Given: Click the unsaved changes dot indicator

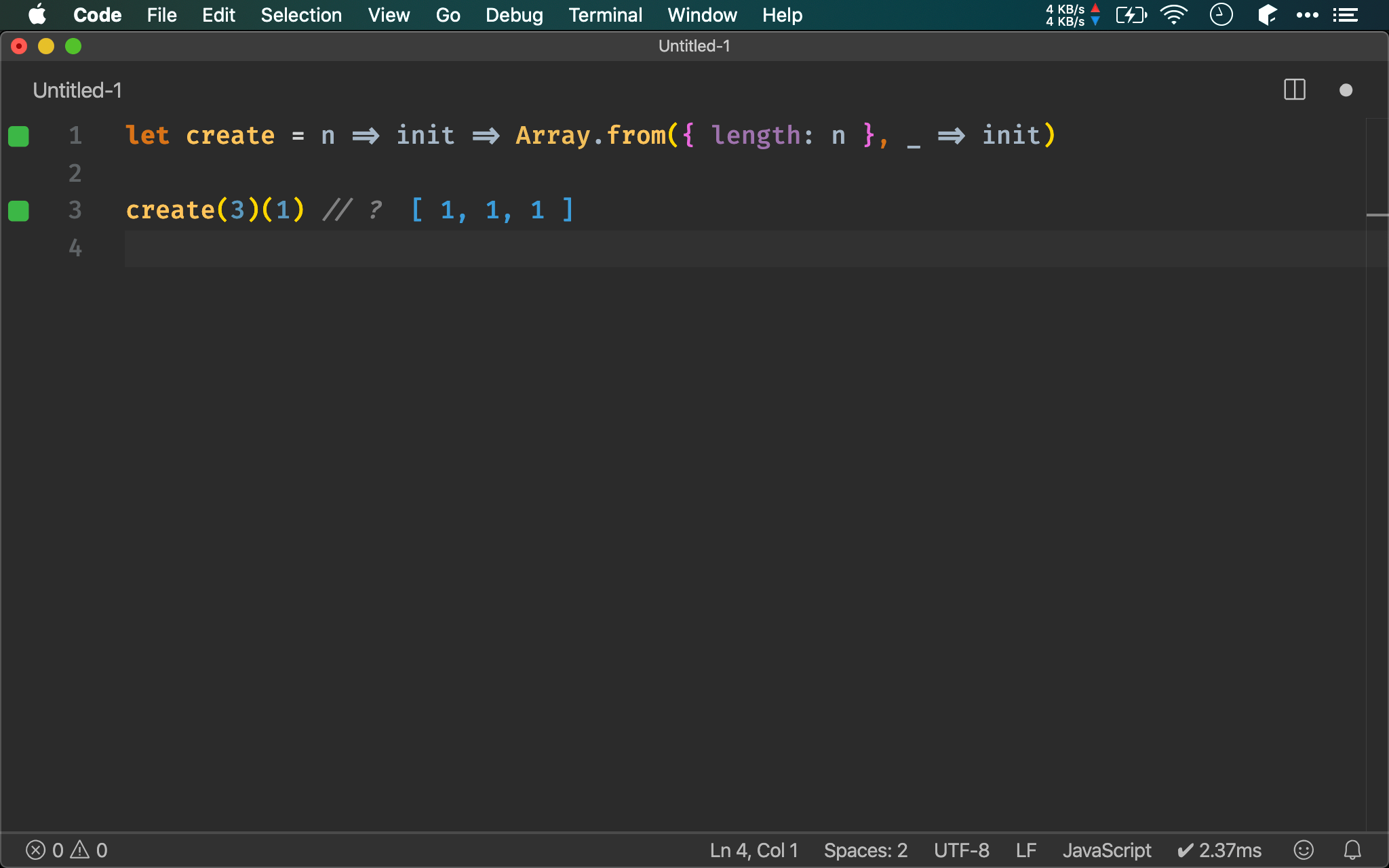Looking at the screenshot, I should tap(1346, 90).
